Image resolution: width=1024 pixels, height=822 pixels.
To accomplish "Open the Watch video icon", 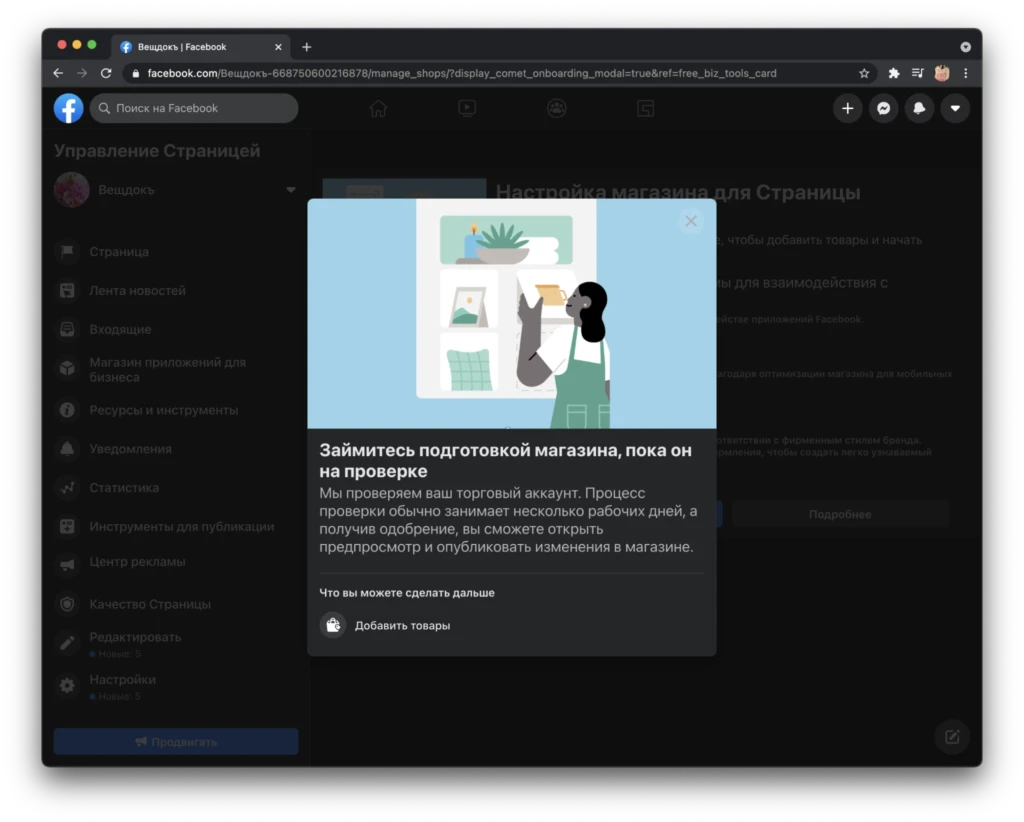I will [467, 108].
